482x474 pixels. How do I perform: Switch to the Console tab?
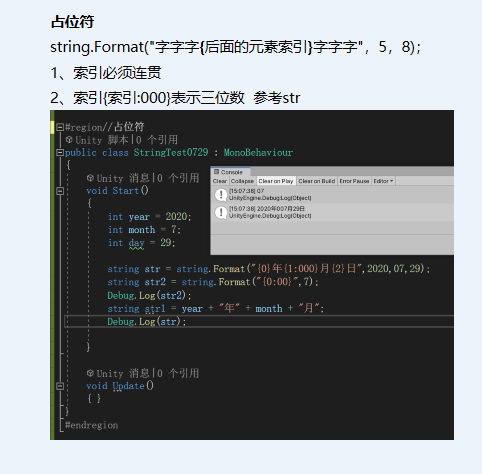pos(230,172)
